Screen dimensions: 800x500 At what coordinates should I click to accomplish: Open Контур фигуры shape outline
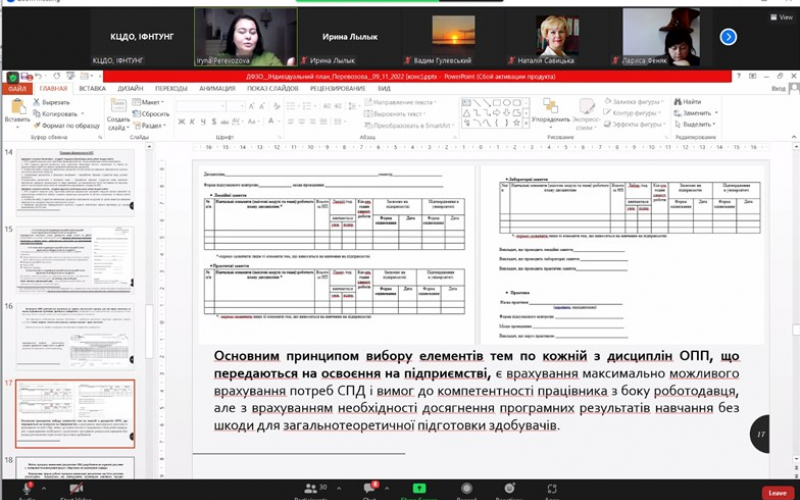point(632,113)
